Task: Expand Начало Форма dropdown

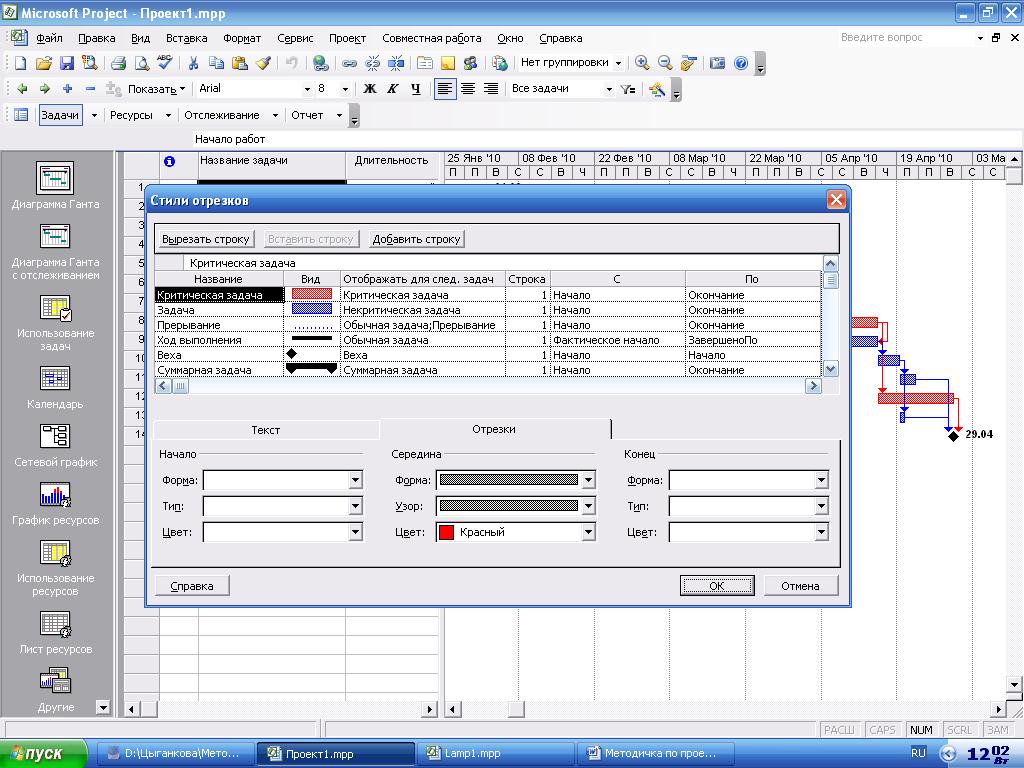Action: coord(355,481)
